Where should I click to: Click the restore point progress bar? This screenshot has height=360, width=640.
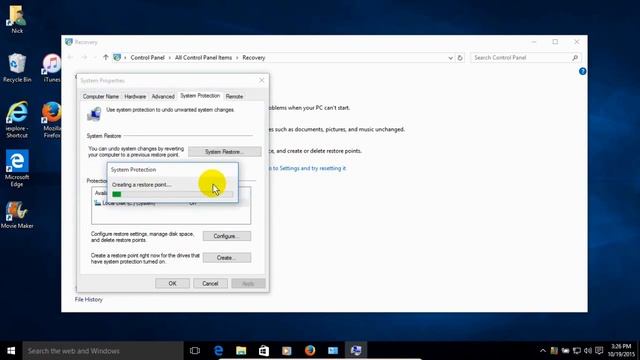173,194
